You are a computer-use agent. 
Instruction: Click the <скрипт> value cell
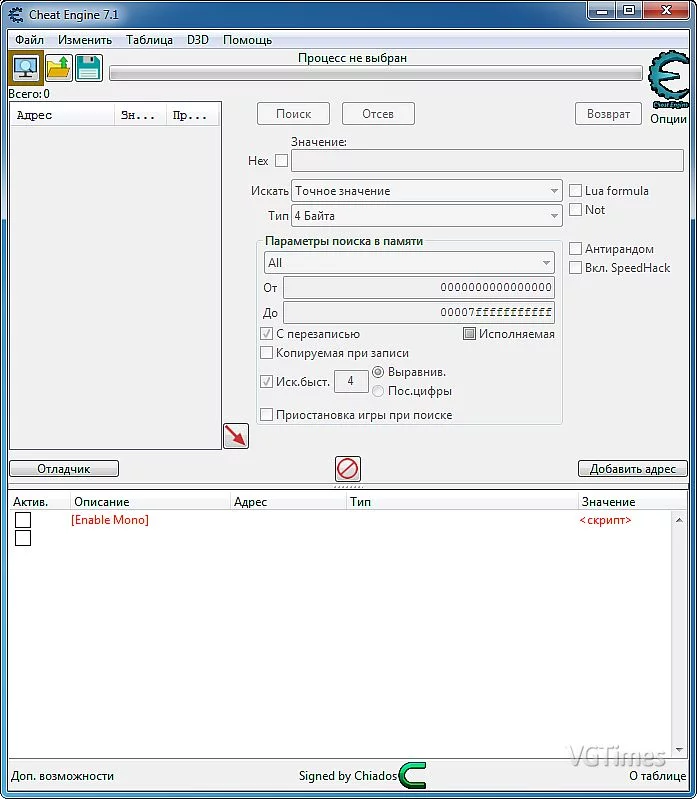(x=605, y=520)
